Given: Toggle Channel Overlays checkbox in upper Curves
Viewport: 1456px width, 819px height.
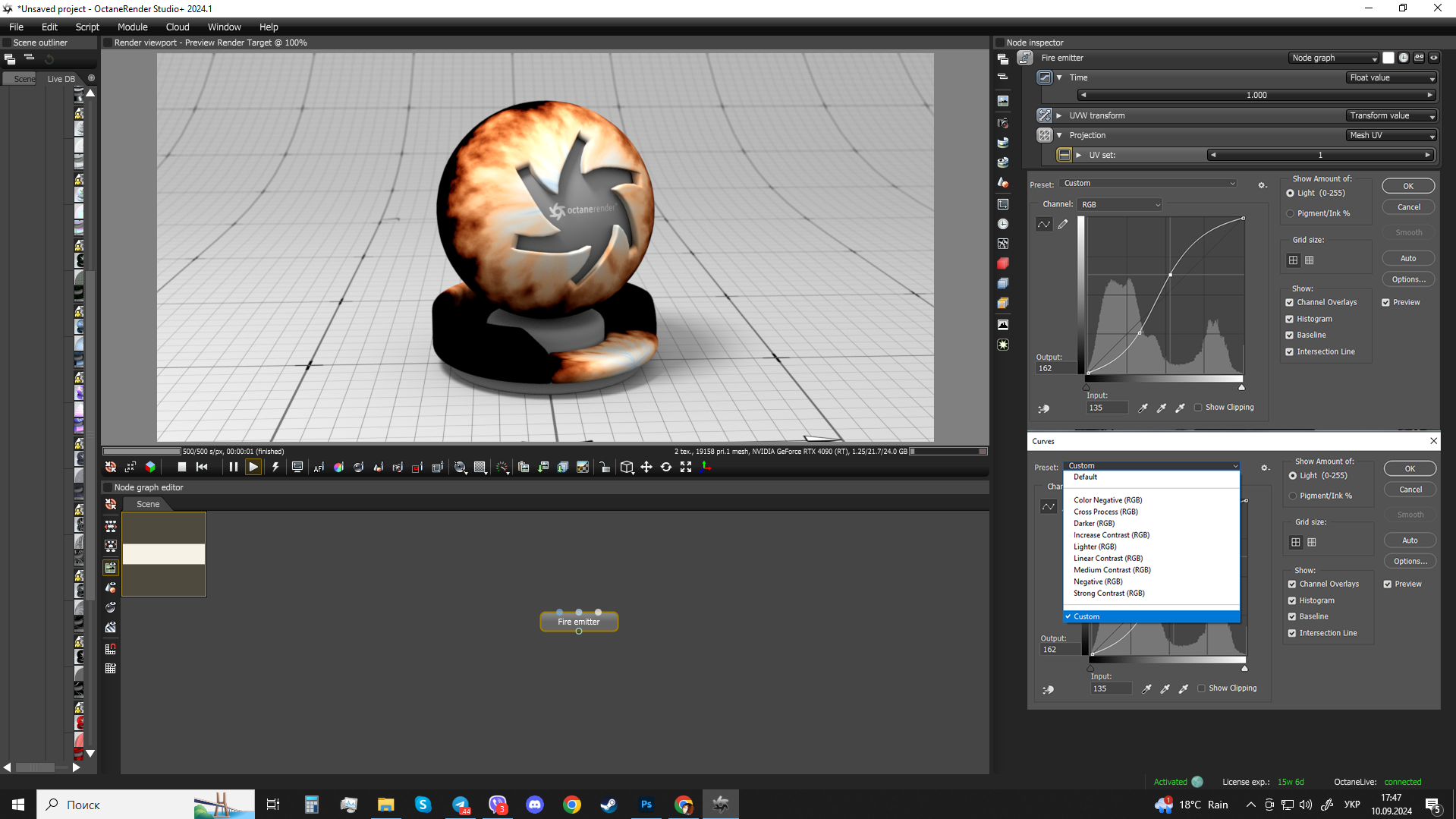Looking at the screenshot, I should coord(1290,302).
